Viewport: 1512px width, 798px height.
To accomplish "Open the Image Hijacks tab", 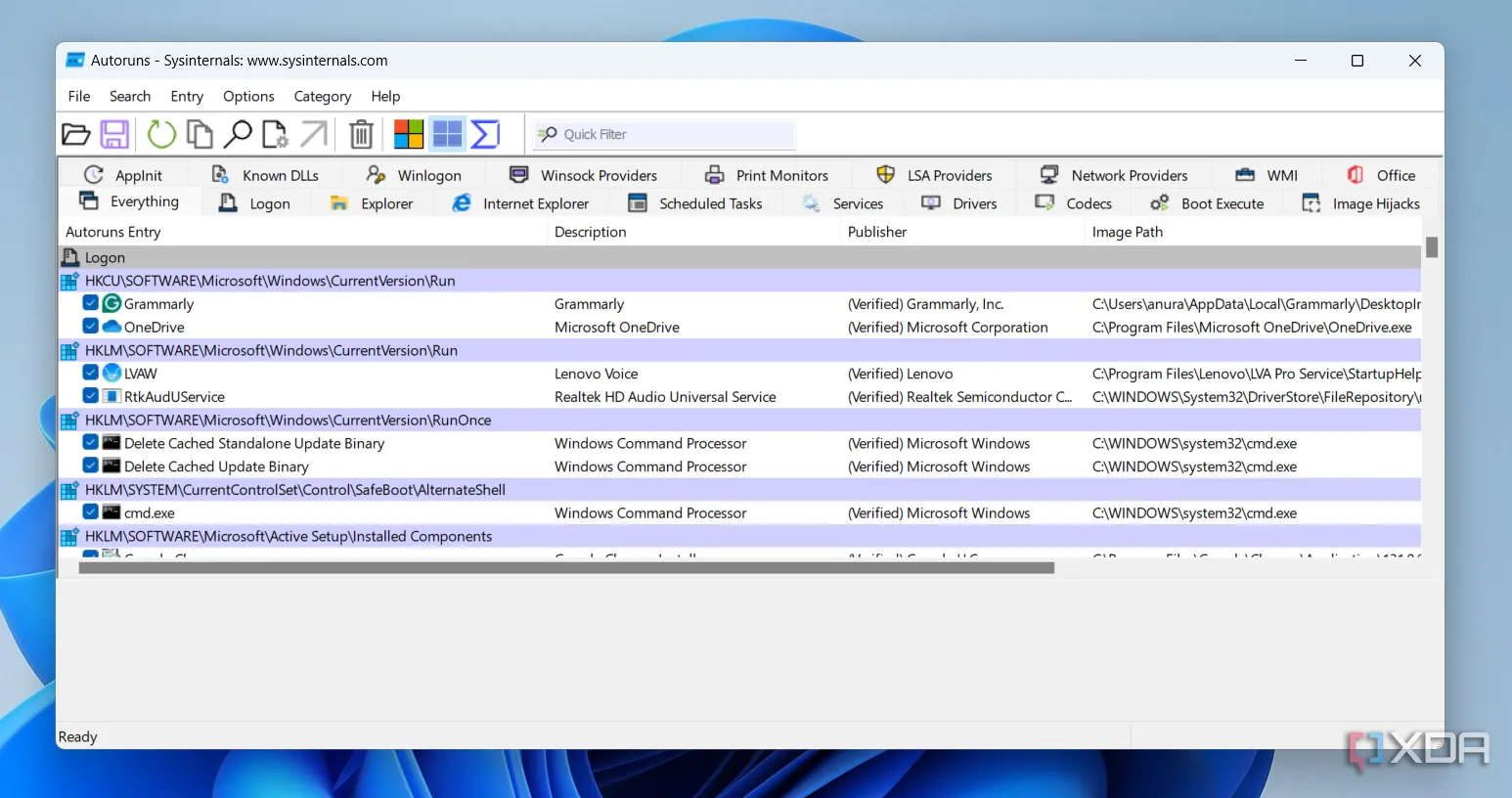I will click(x=1360, y=203).
